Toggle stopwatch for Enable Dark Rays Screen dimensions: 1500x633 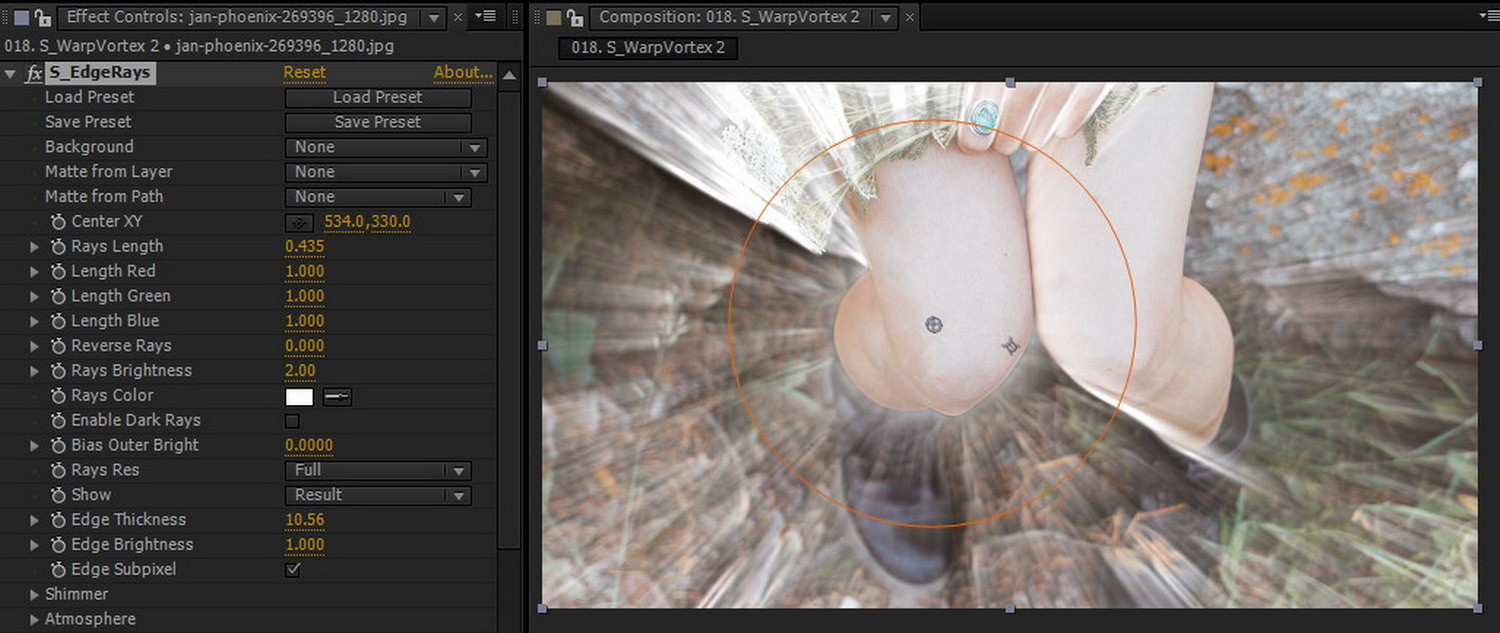tap(57, 421)
